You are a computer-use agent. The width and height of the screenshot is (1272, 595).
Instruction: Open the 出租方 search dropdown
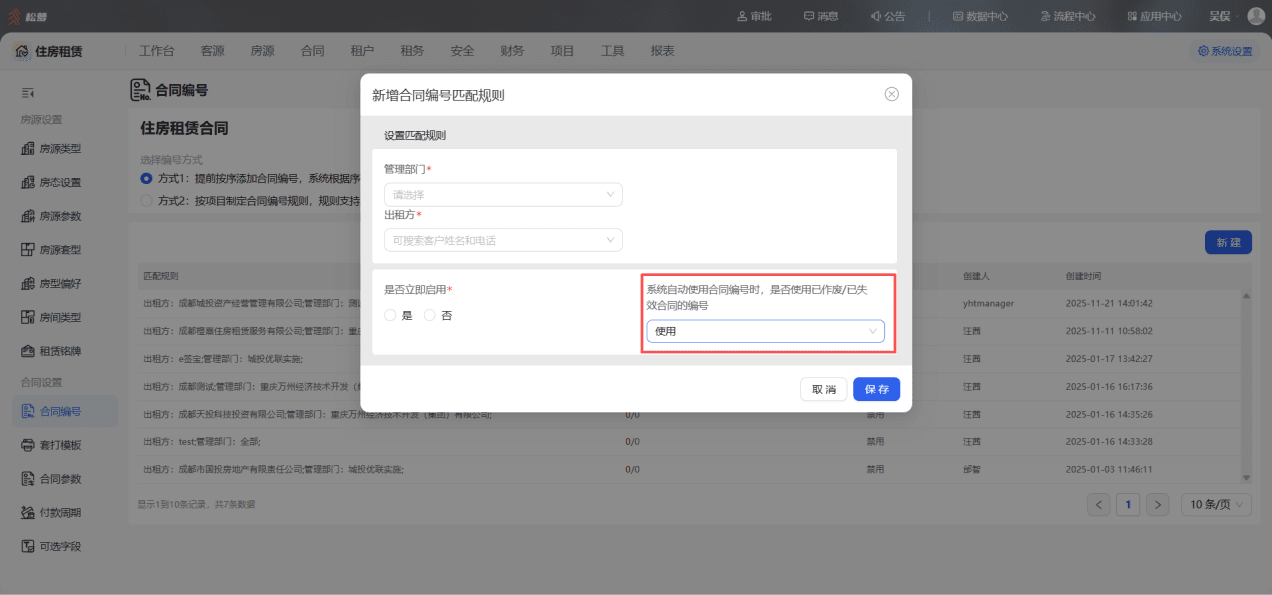(503, 240)
